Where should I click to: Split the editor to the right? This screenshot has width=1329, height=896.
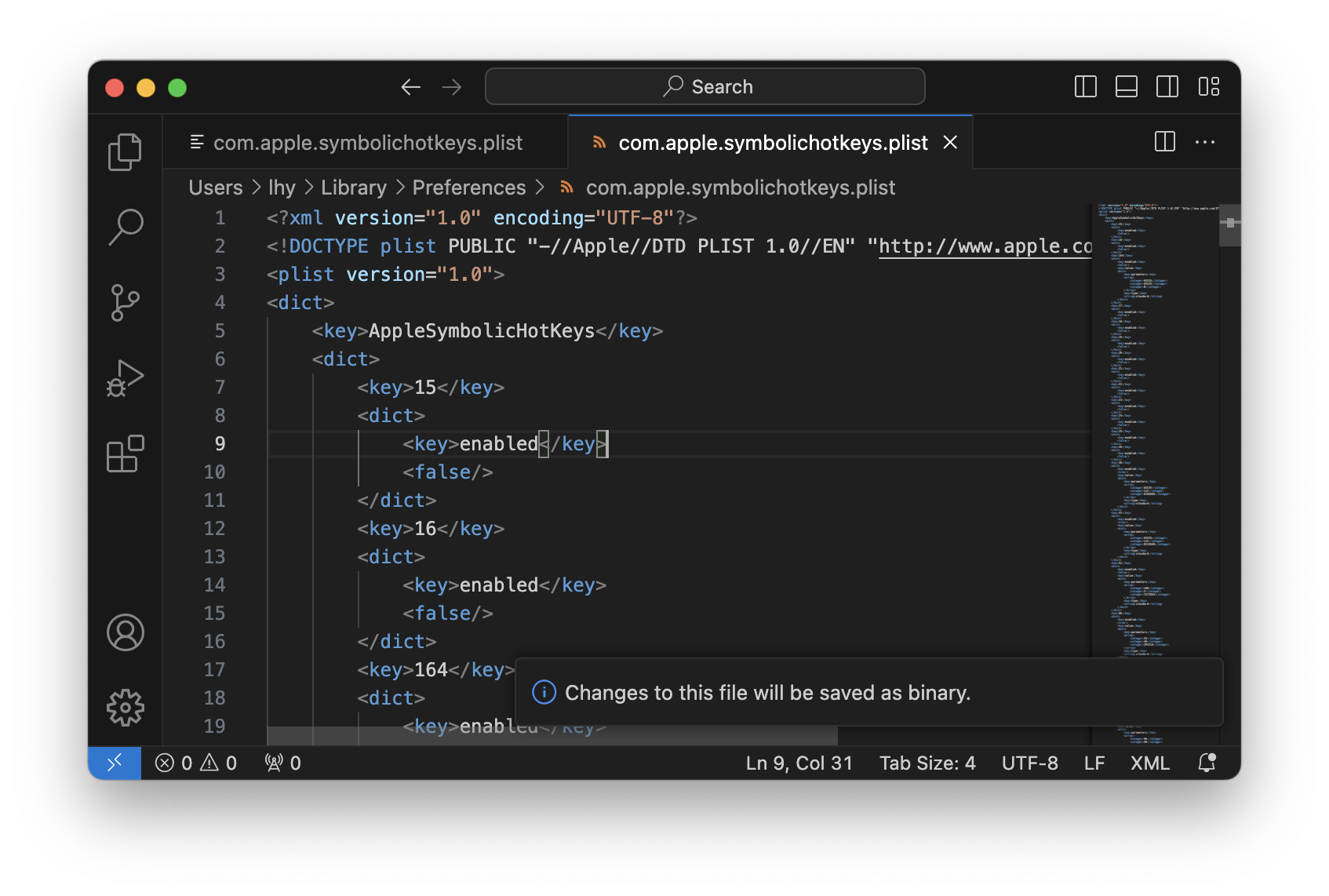click(1165, 142)
